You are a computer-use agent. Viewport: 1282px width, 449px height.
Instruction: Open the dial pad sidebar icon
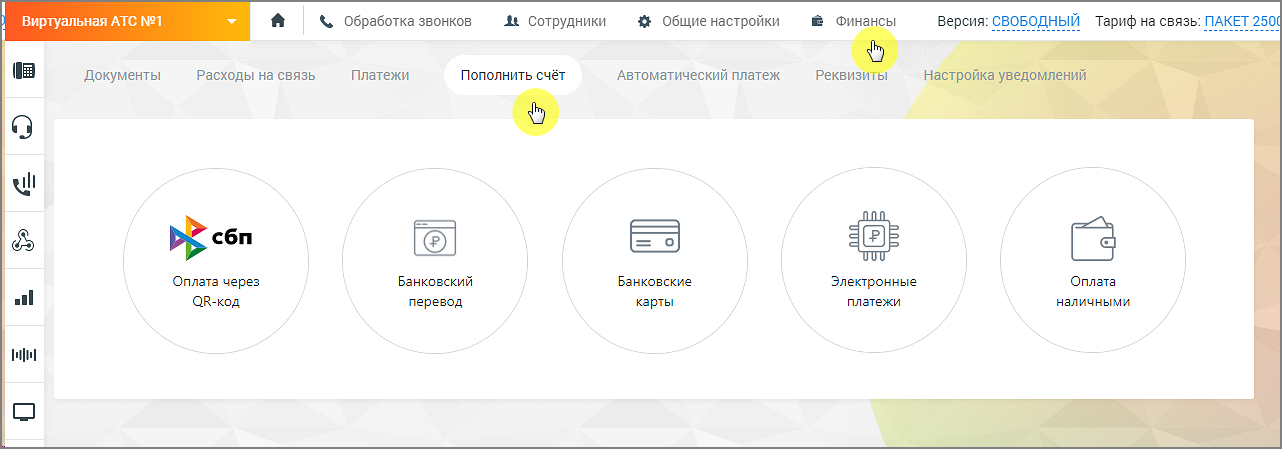(x=23, y=70)
